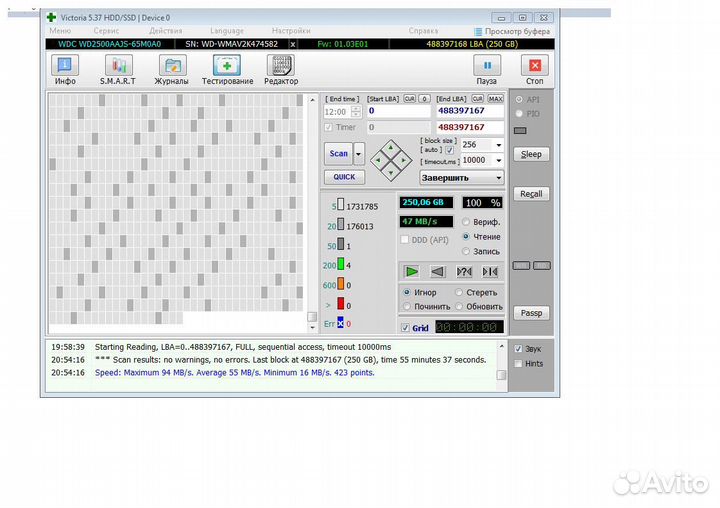Open the Меню menu
Image resolution: width=720 pixels, height=508 pixels.
pyautogui.click(x=60, y=31)
